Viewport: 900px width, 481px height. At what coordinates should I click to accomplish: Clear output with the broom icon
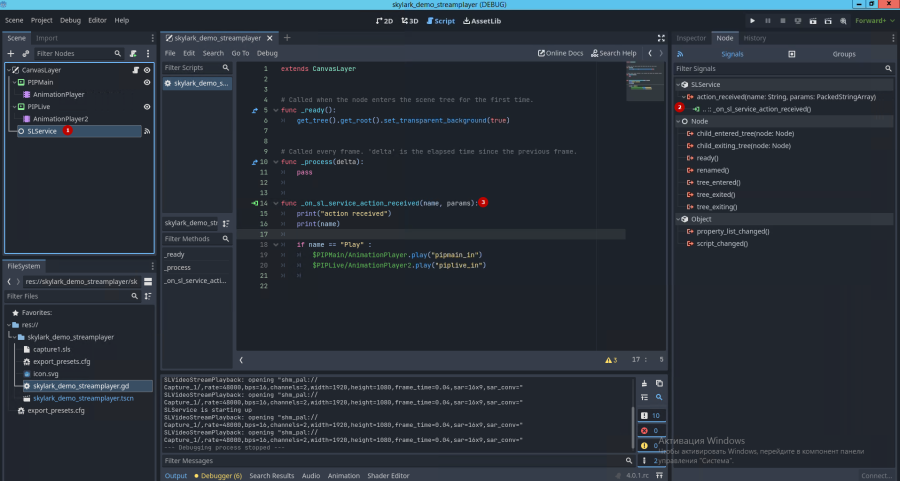(x=644, y=383)
